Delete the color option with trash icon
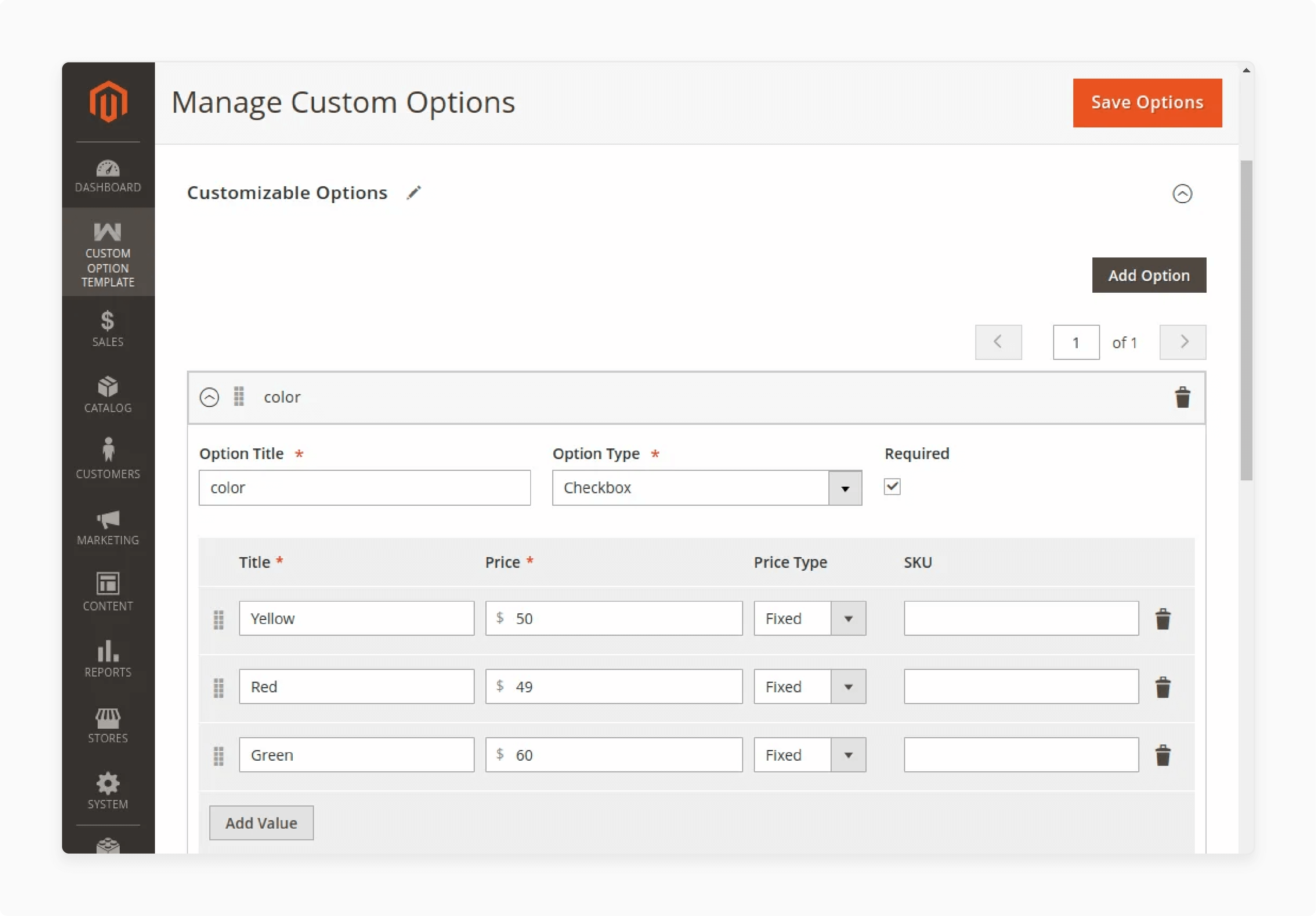1316x916 pixels. click(x=1182, y=397)
